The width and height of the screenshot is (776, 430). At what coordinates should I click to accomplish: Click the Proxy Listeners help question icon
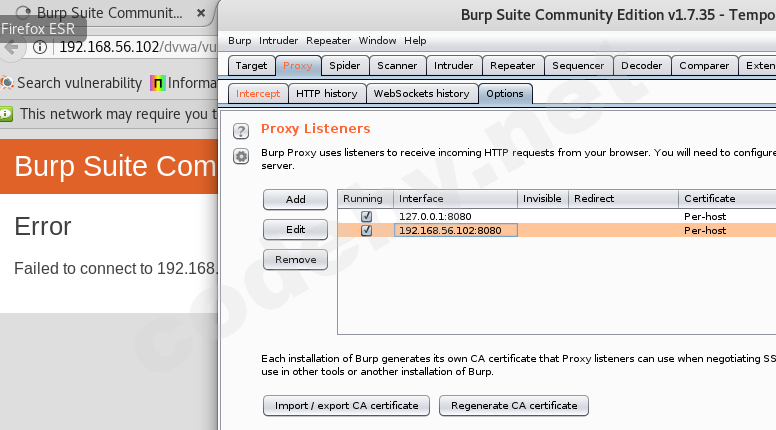pos(240,132)
